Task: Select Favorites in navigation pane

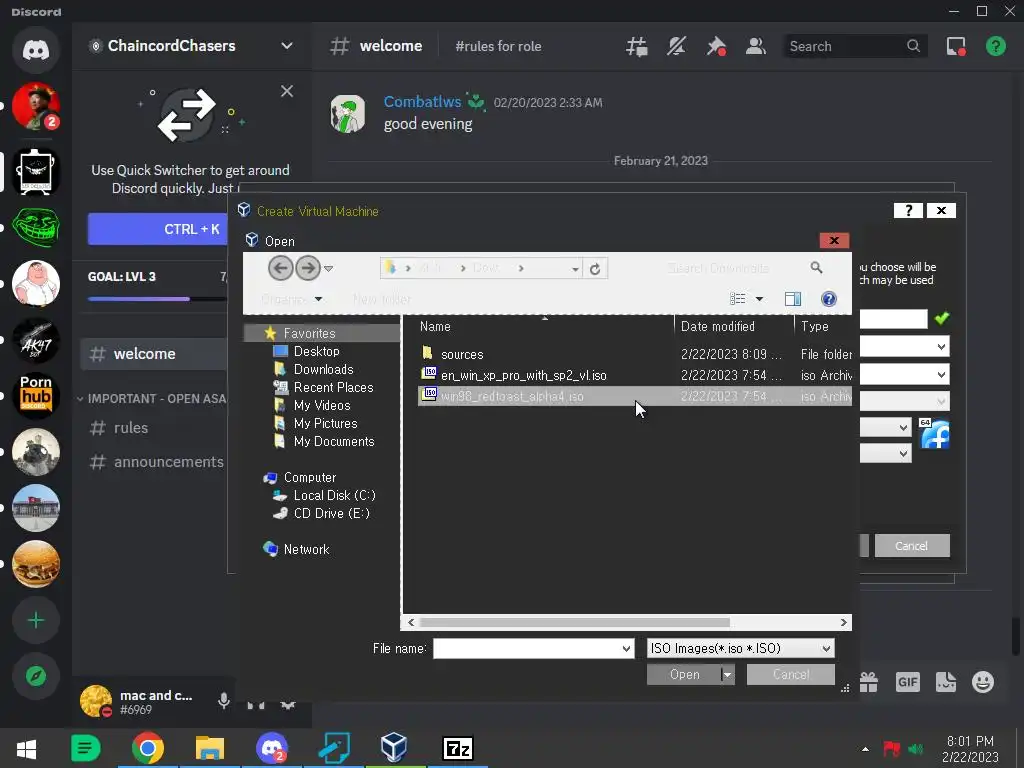Action: pyautogui.click(x=309, y=333)
